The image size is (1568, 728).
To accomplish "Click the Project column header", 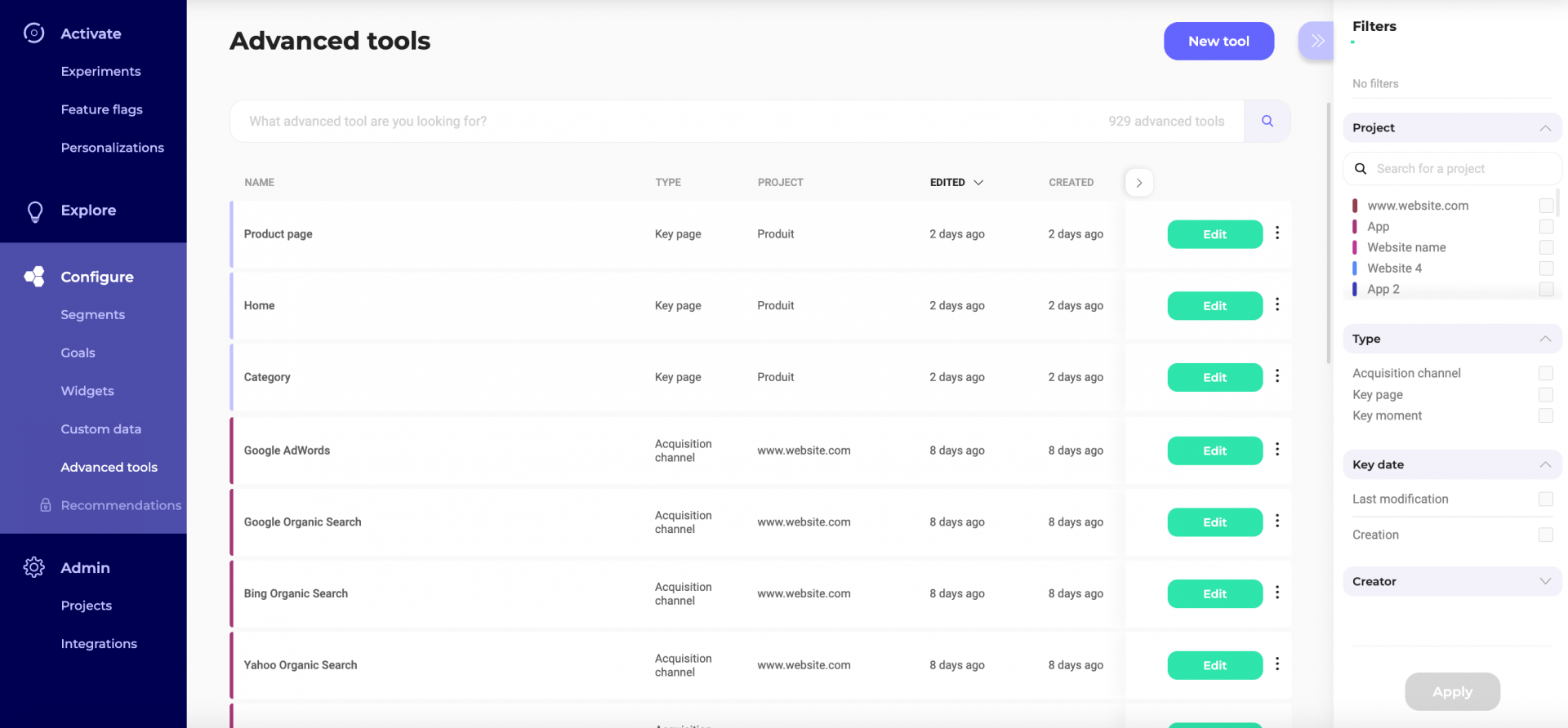I will [780, 183].
